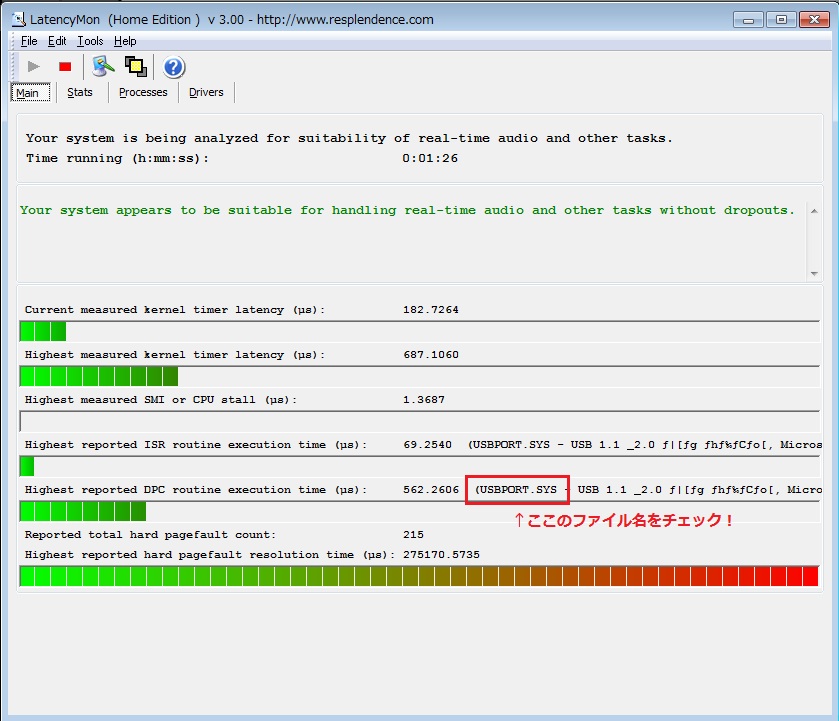Click the highest DPC routine execution bar

pyautogui.click(x=420, y=511)
